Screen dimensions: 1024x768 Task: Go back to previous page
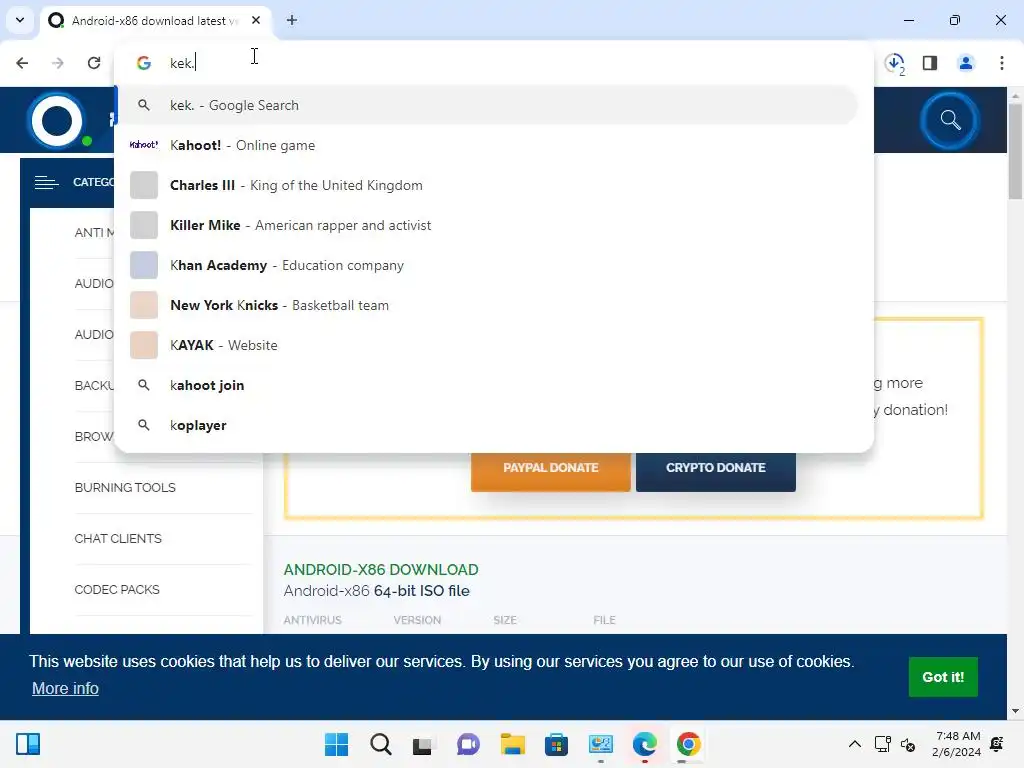pyautogui.click(x=22, y=63)
